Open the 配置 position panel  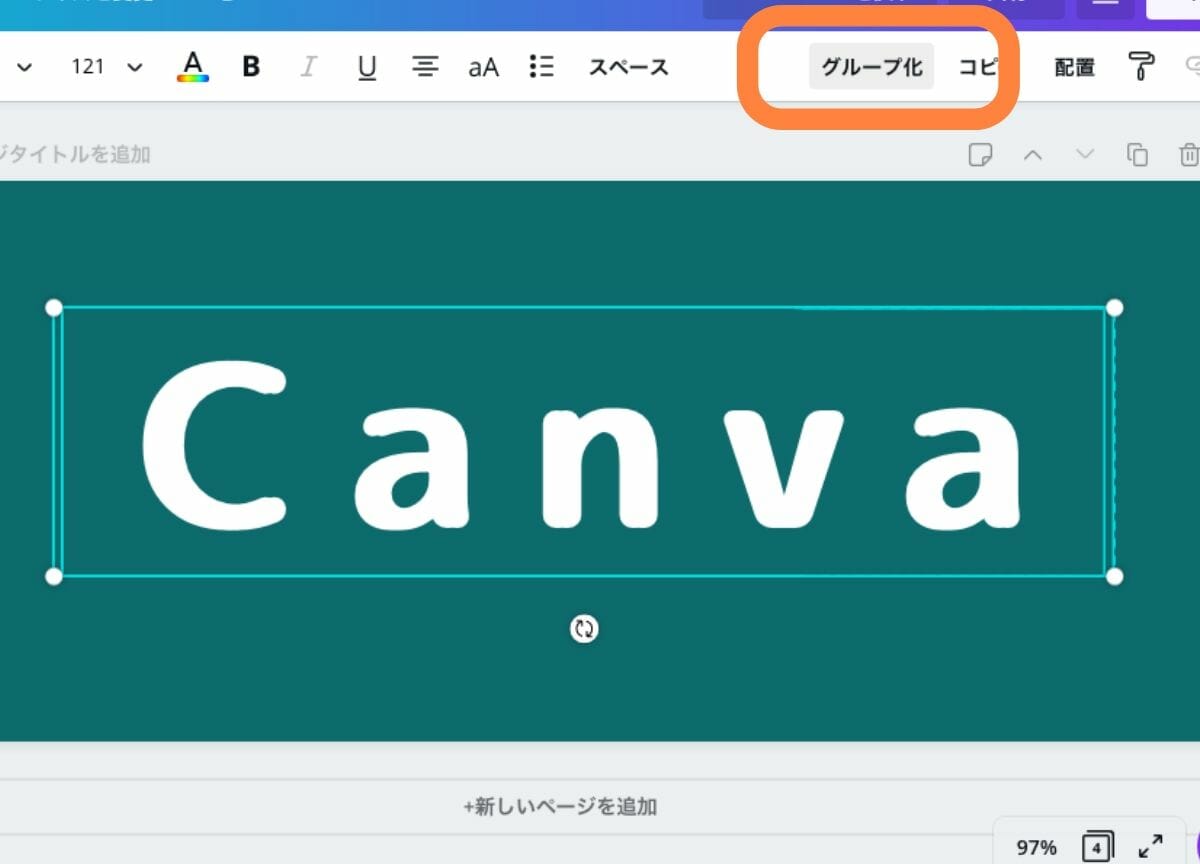point(1074,67)
